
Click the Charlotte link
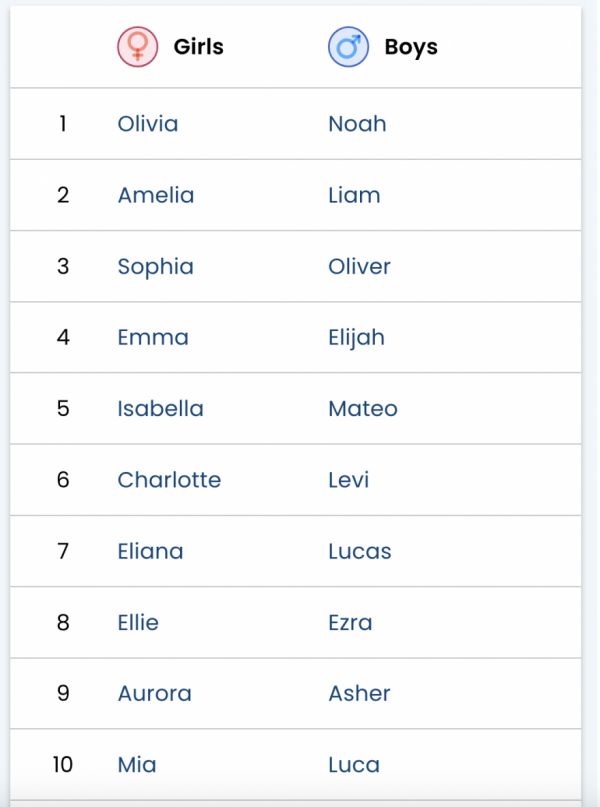(169, 479)
